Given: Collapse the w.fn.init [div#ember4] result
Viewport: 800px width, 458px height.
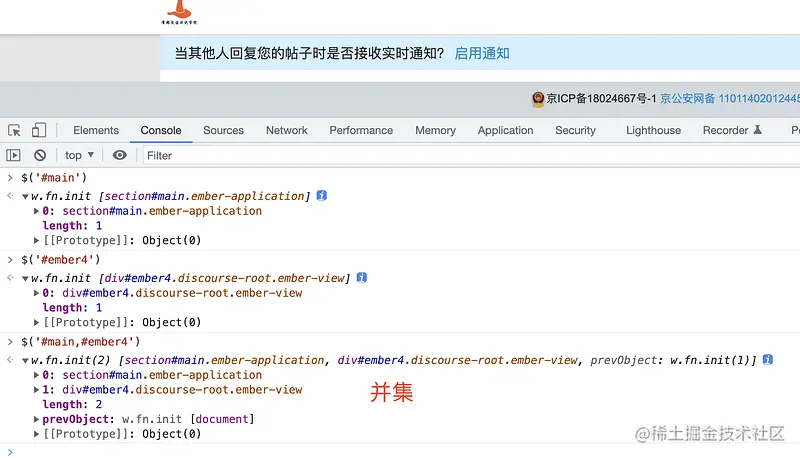Looking at the screenshot, I should pyautogui.click(x=25, y=278).
